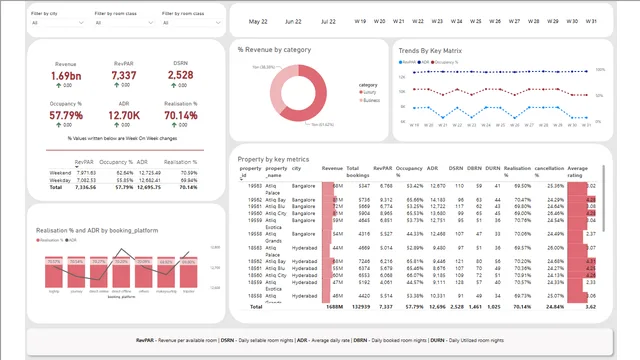This screenshot has height=360, width=640.
Task: Click property row 18562 Atliq Bay Hyderabad
Action: click(x=417, y=261)
